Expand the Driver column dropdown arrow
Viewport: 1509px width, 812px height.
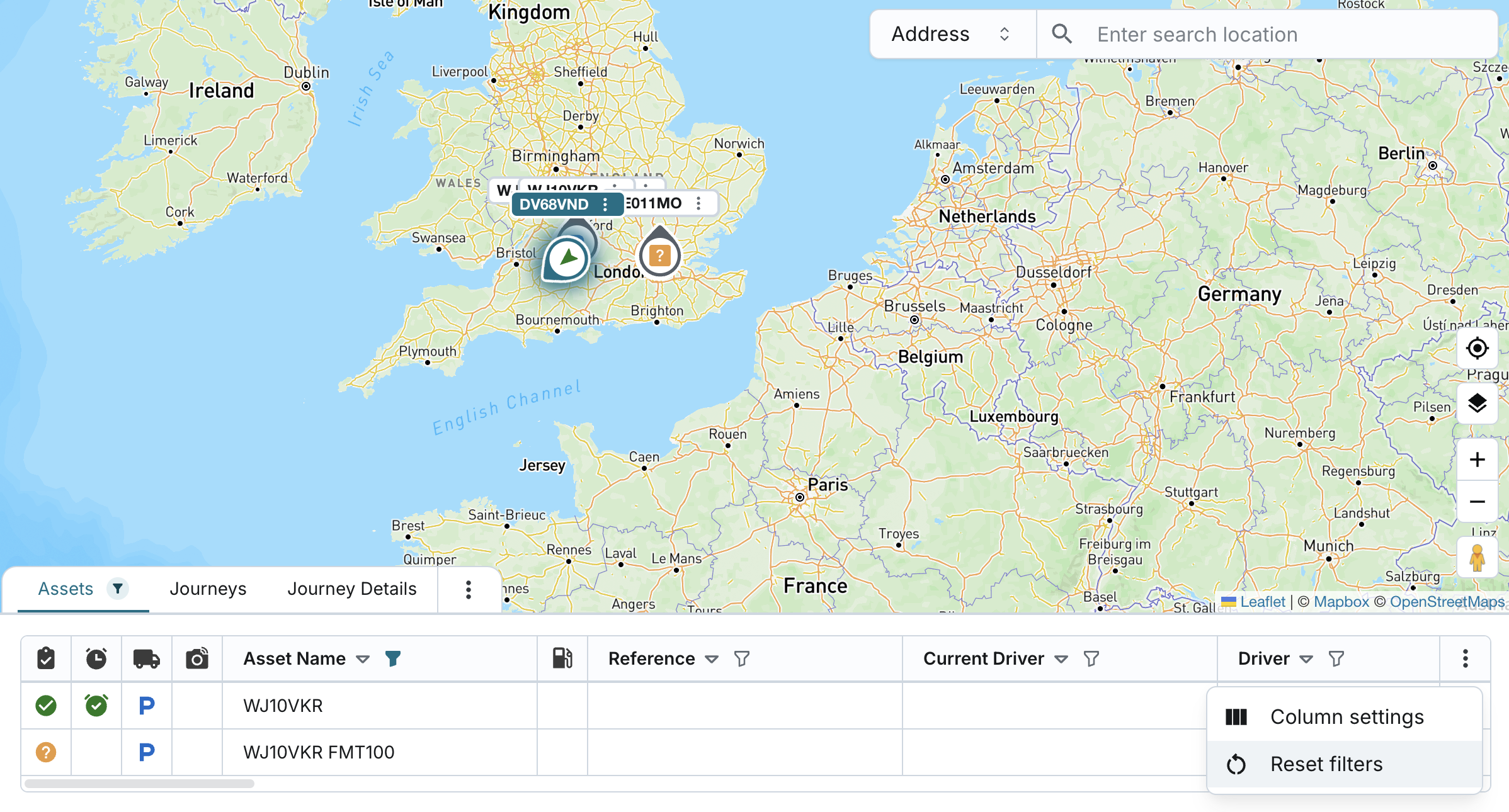pos(1306,659)
